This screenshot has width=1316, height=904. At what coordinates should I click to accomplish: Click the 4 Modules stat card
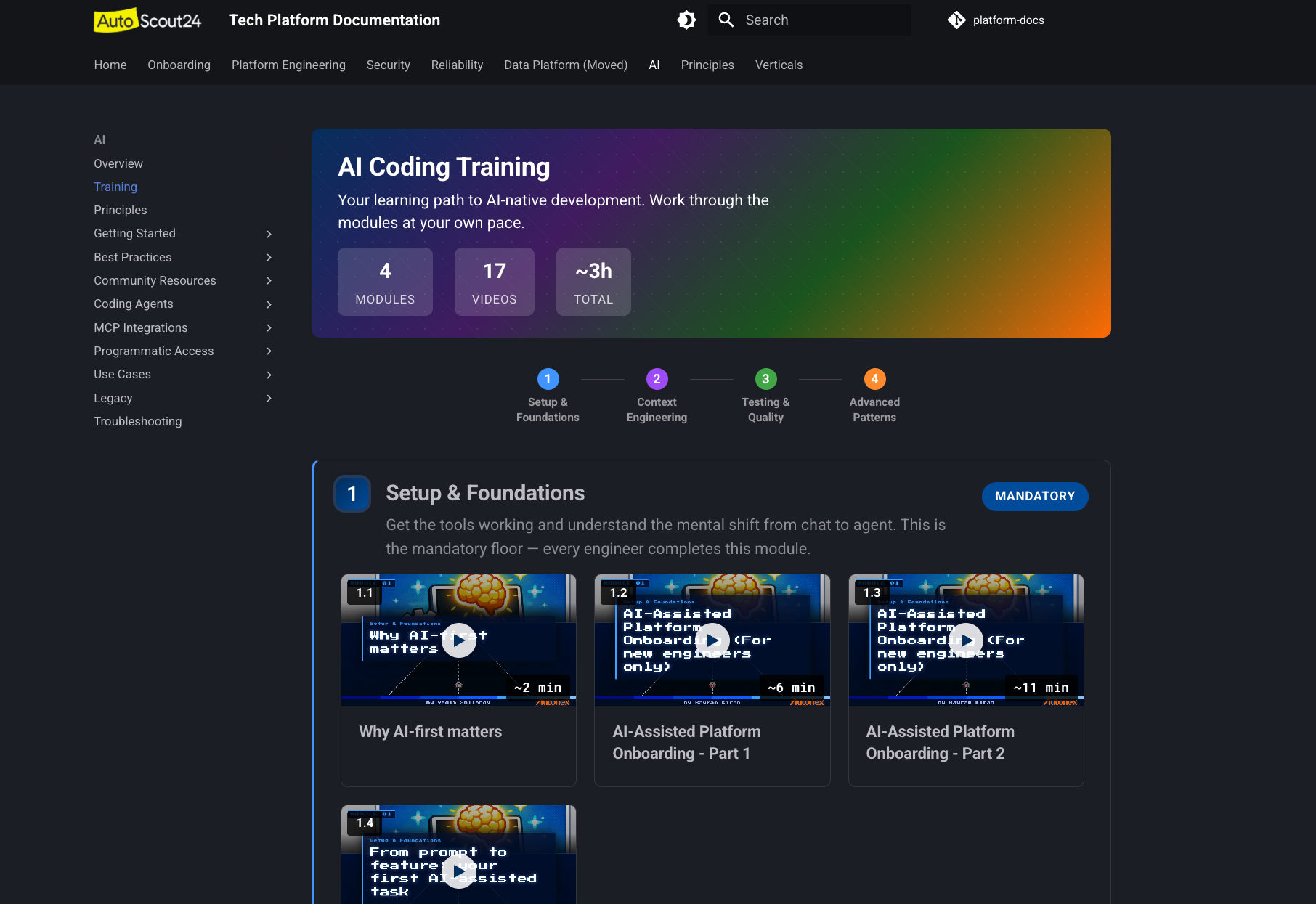pos(385,282)
